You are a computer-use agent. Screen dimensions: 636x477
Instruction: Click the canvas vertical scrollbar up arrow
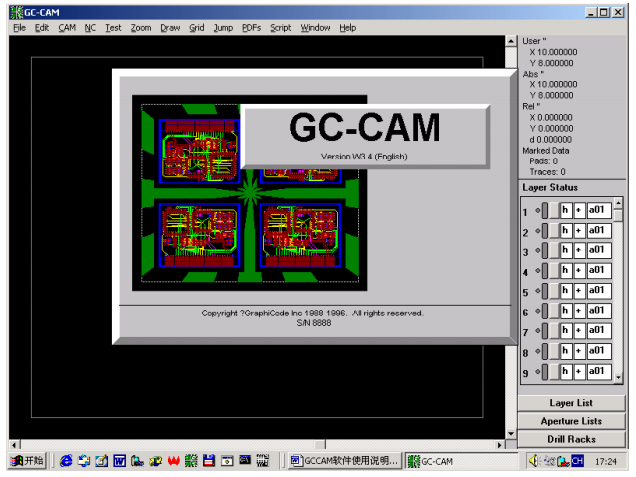coord(511,41)
